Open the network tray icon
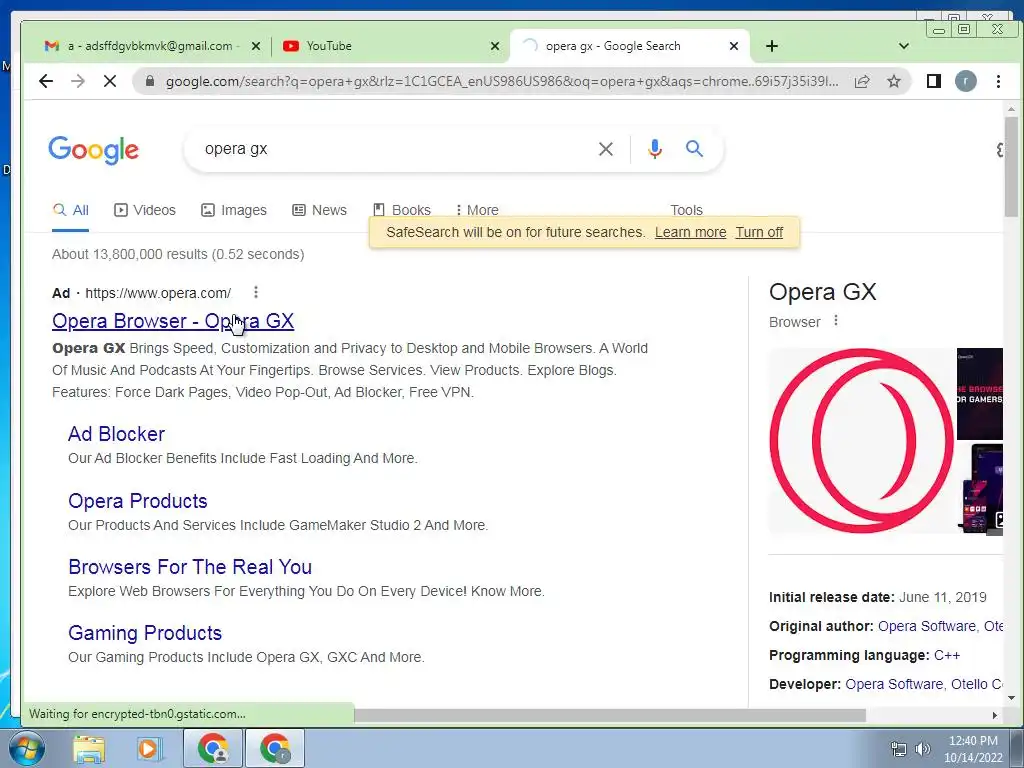Screen dimensions: 1024x768 pyautogui.click(x=899, y=749)
